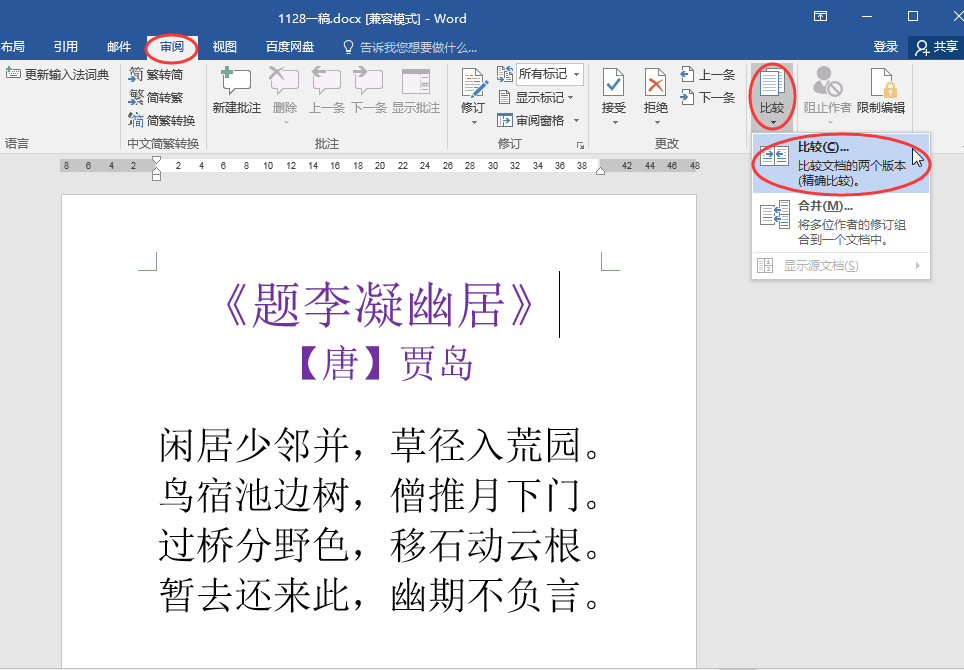Image resolution: width=964 pixels, height=670 pixels.
Task: Go to the previous comment (上一条) in 批注 group
Action: point(326,91)
